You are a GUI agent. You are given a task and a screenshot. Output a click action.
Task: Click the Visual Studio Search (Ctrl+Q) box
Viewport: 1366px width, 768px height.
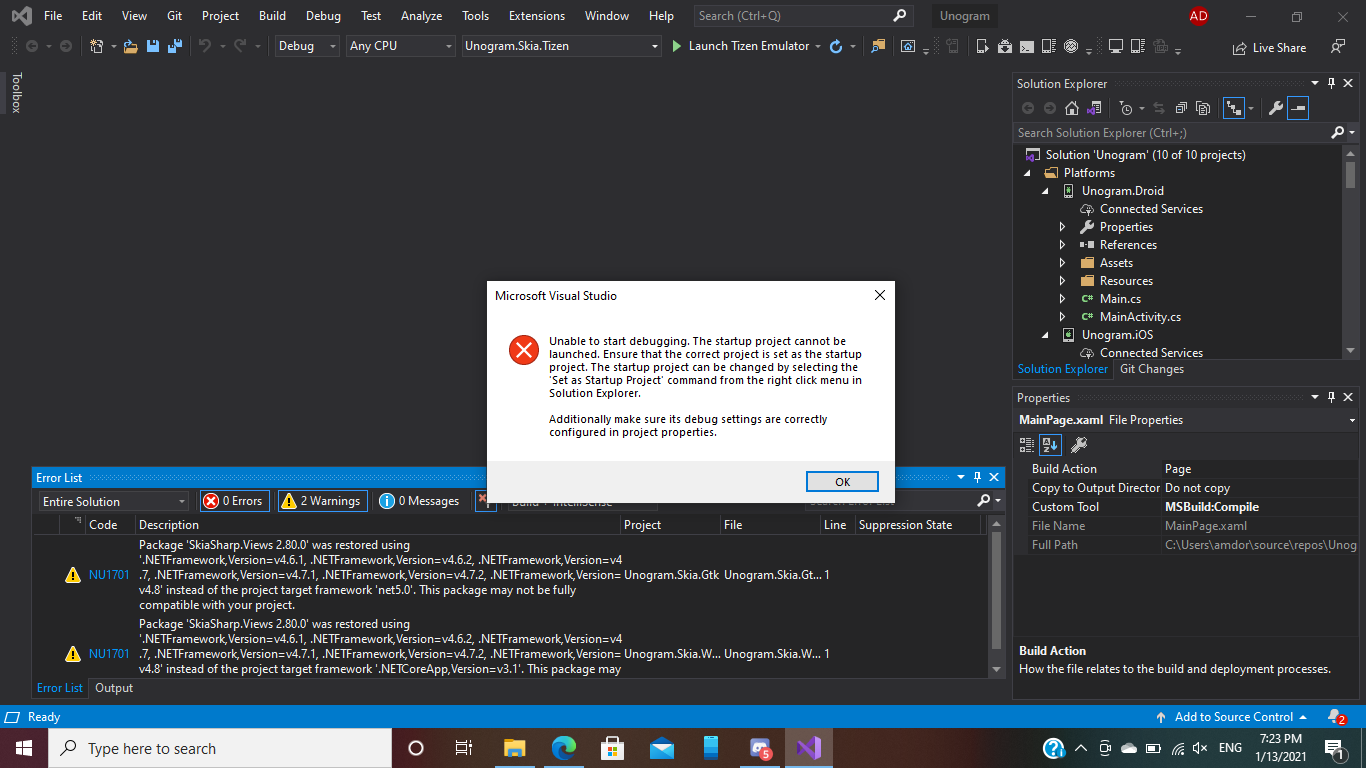(803, 16)
